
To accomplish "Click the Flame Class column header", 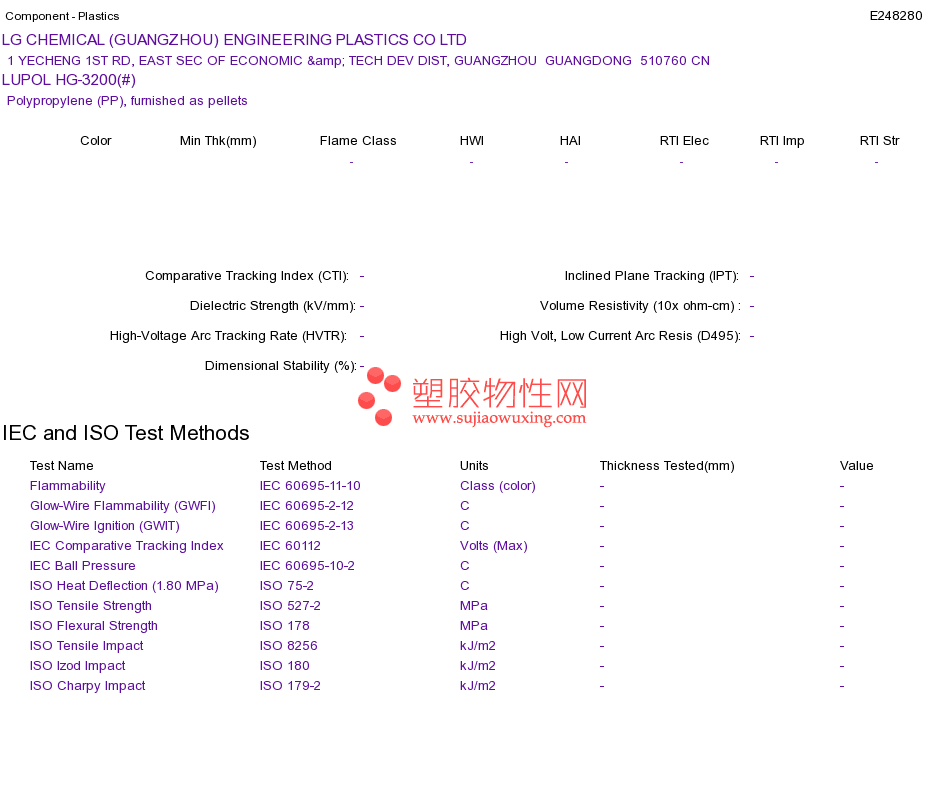I will click(358, 141).
